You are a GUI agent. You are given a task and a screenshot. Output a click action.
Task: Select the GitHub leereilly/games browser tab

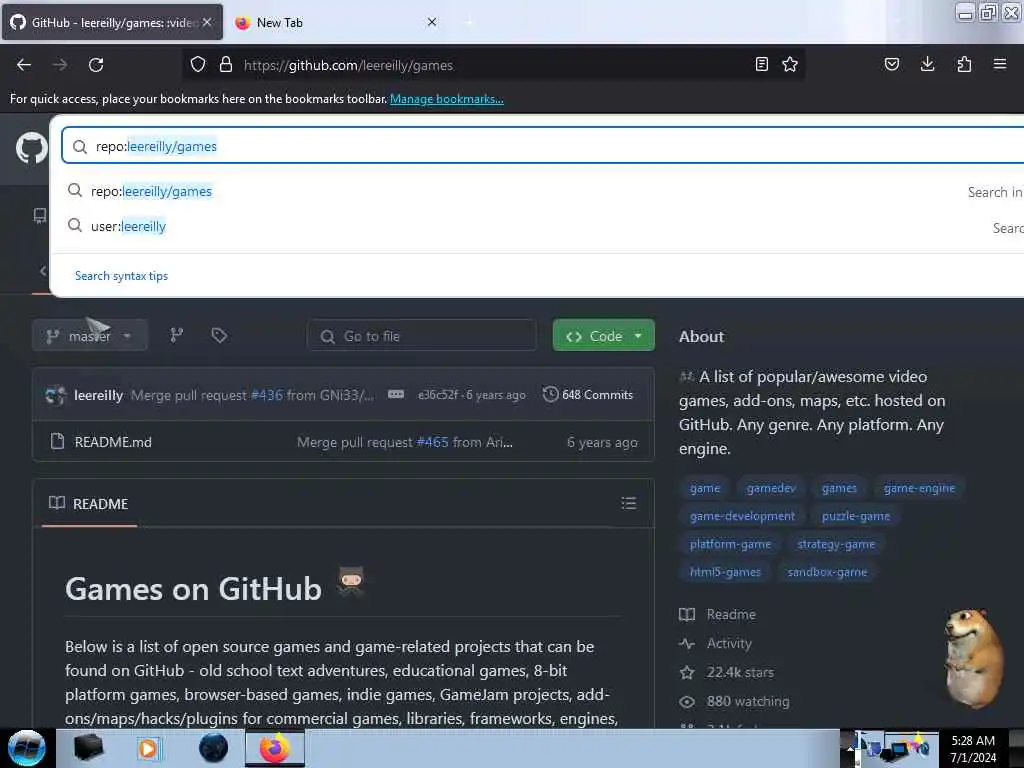[x=112, y=22]
